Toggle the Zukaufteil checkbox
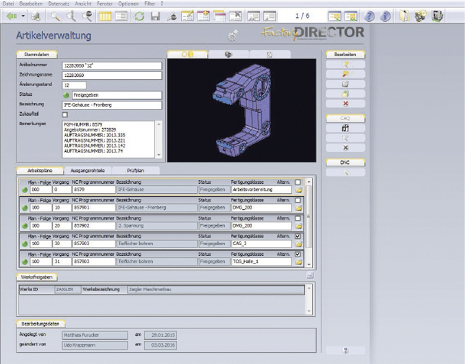 click(65, 114)
